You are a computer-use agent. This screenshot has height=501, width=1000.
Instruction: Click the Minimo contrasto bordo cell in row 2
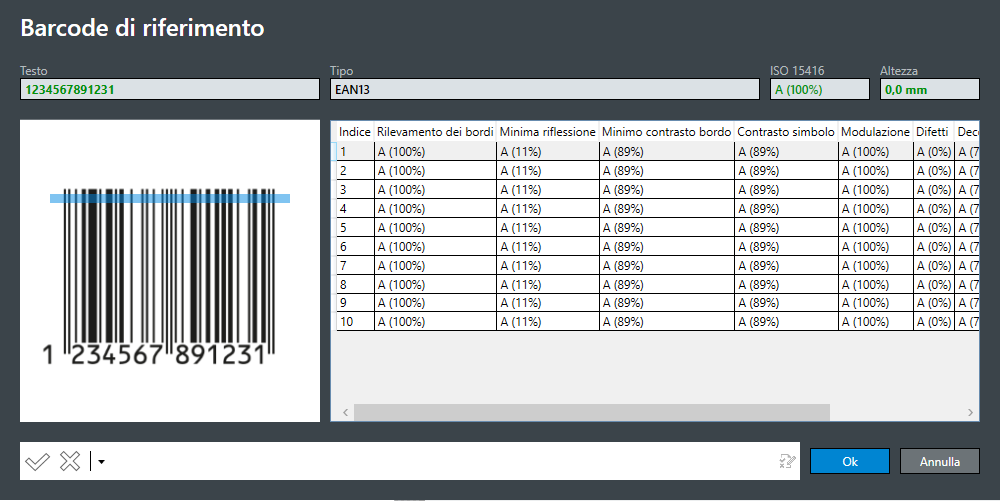point(667,171)
